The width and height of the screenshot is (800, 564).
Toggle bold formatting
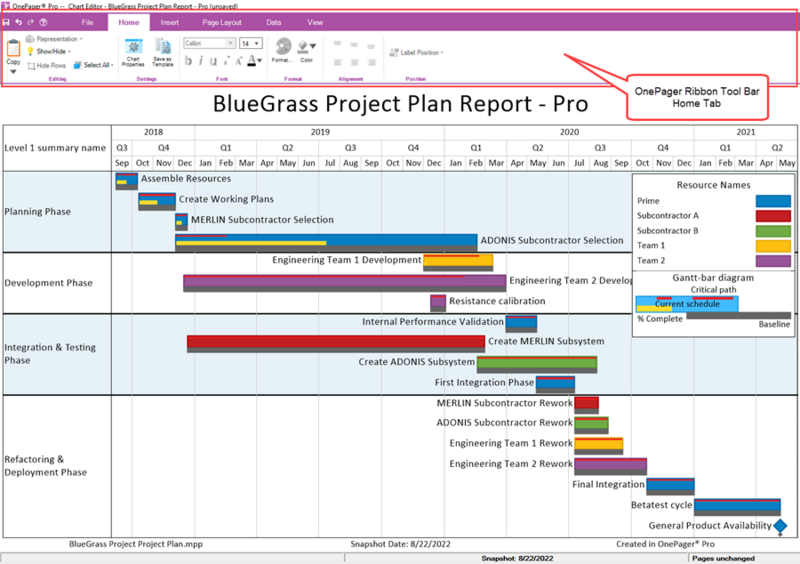tap(188, 61)
